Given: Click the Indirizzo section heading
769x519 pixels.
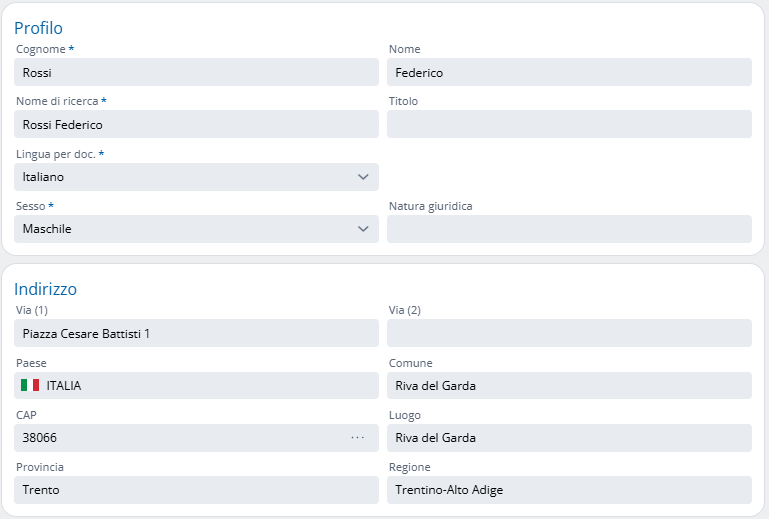Looking at the screenshot, I should tap(45, 289).
